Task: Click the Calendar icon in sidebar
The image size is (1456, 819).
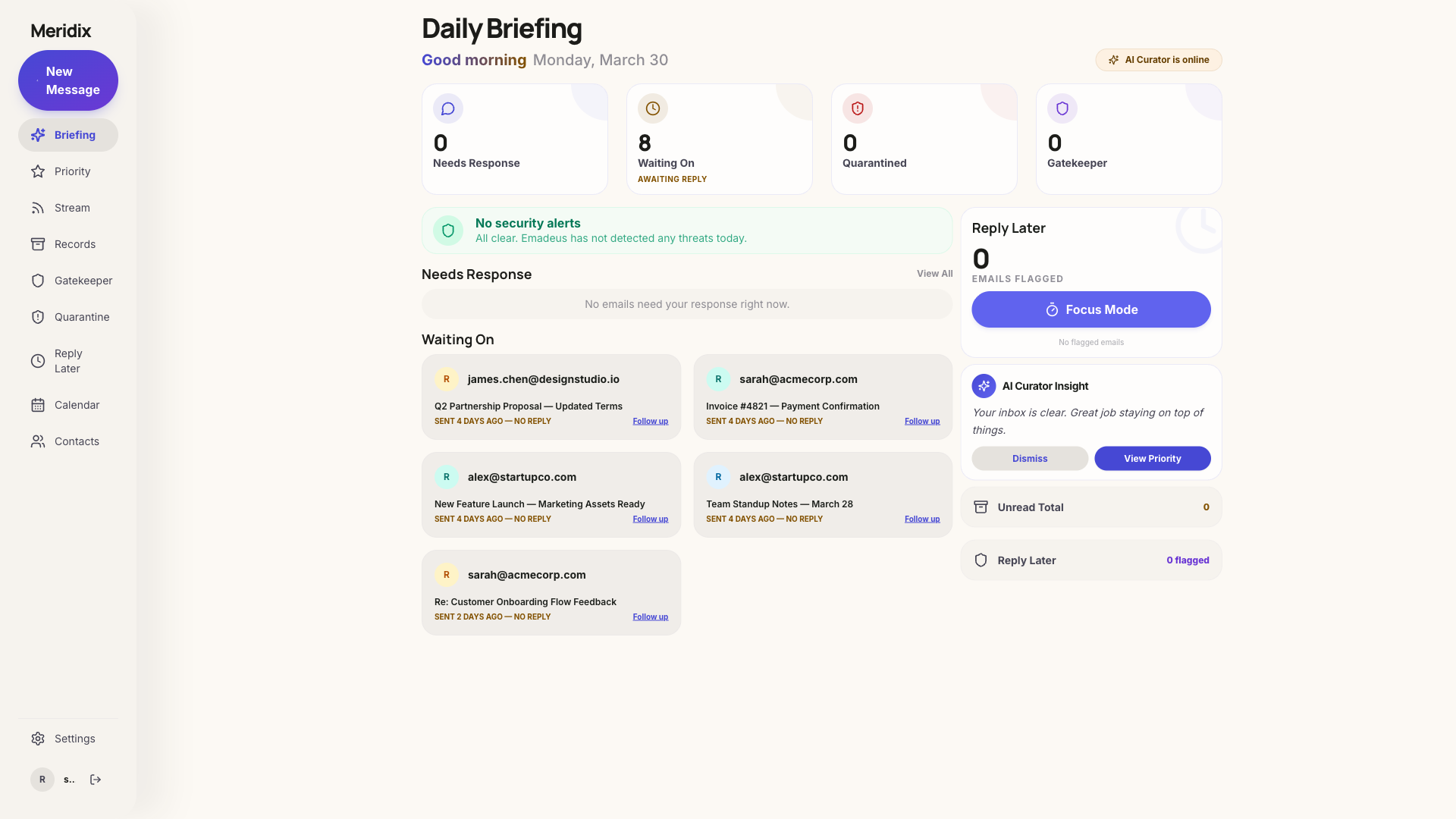Action: [38, 405]
